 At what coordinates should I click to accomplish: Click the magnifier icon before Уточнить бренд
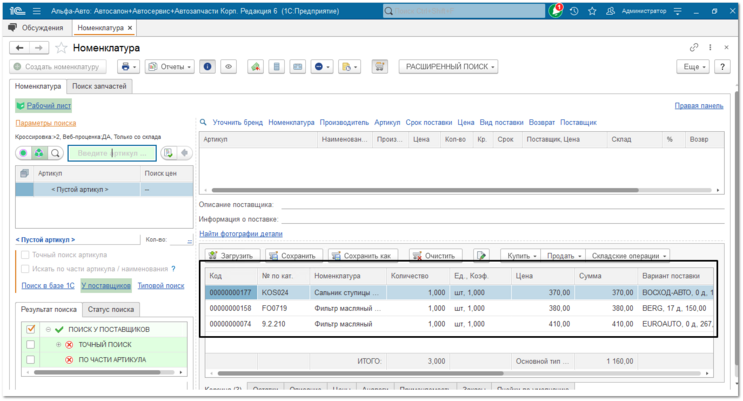click(203, 122)
